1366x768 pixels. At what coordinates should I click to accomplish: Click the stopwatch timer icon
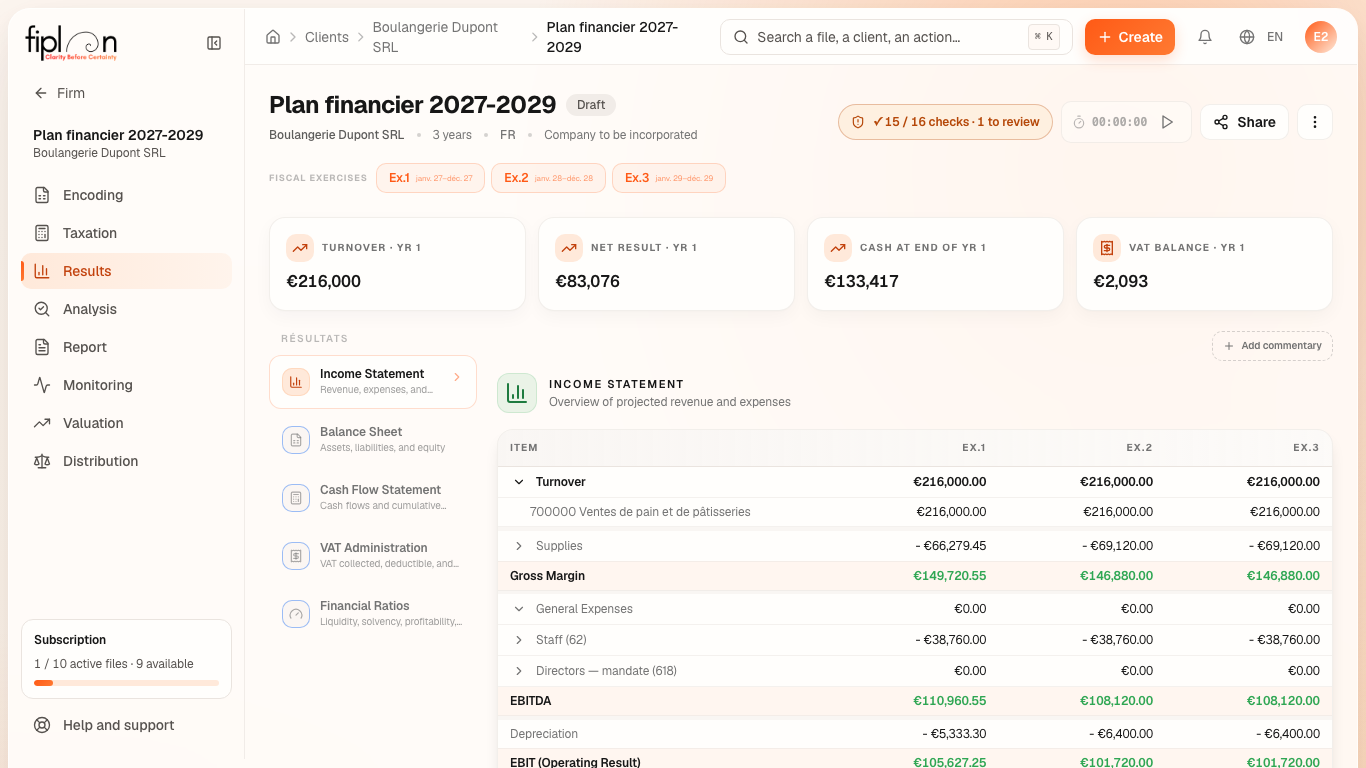point(1079,122)
